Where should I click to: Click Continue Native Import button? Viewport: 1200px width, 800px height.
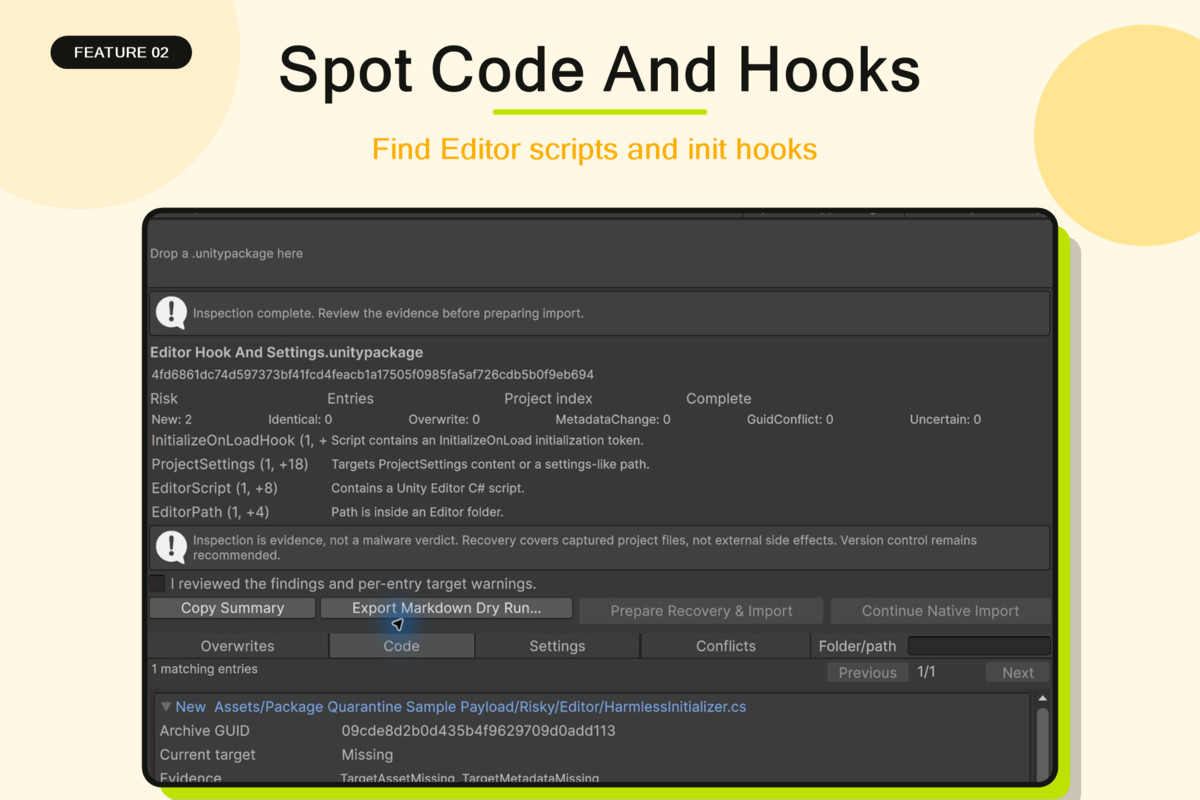pyautogui.click(x=940, y=611)
